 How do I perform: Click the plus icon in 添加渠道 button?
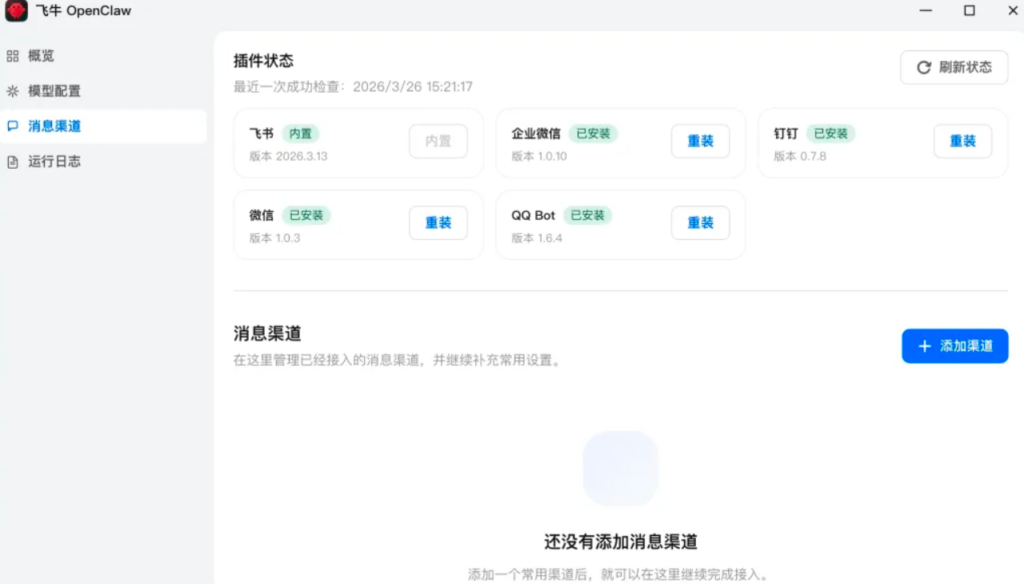[x=924, y=346]
